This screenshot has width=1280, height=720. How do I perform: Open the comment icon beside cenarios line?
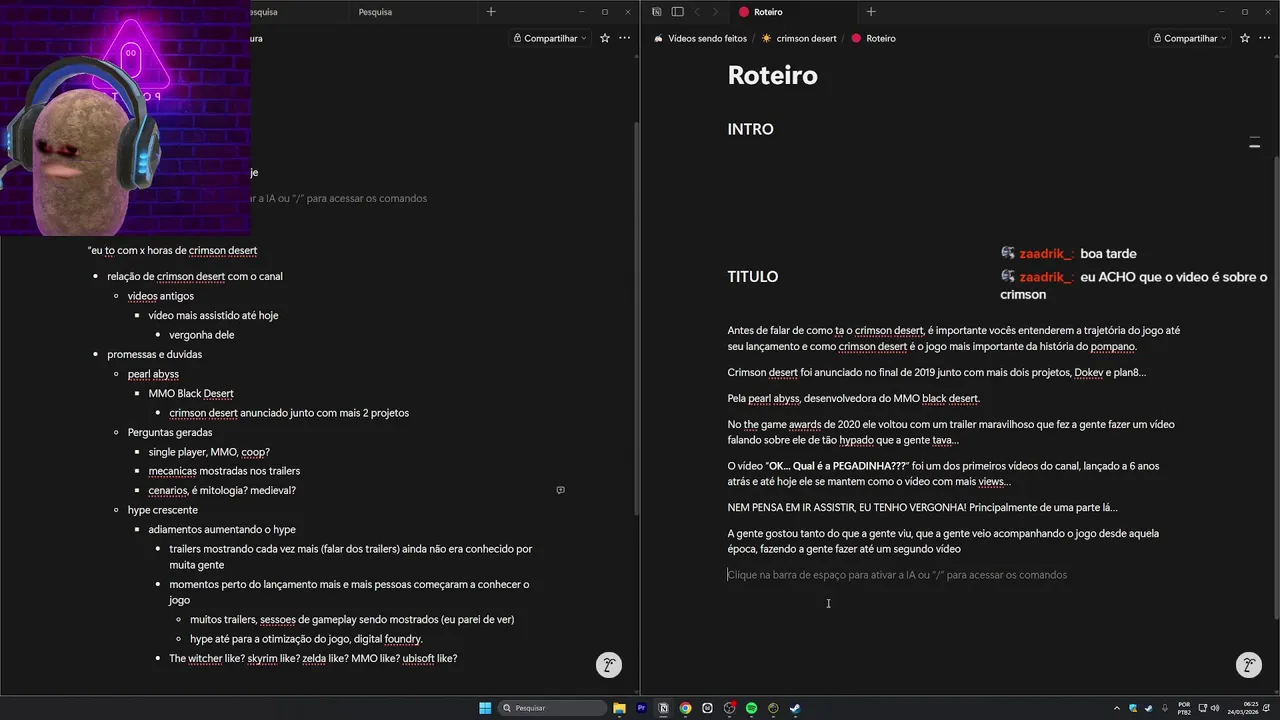(560, 490)
